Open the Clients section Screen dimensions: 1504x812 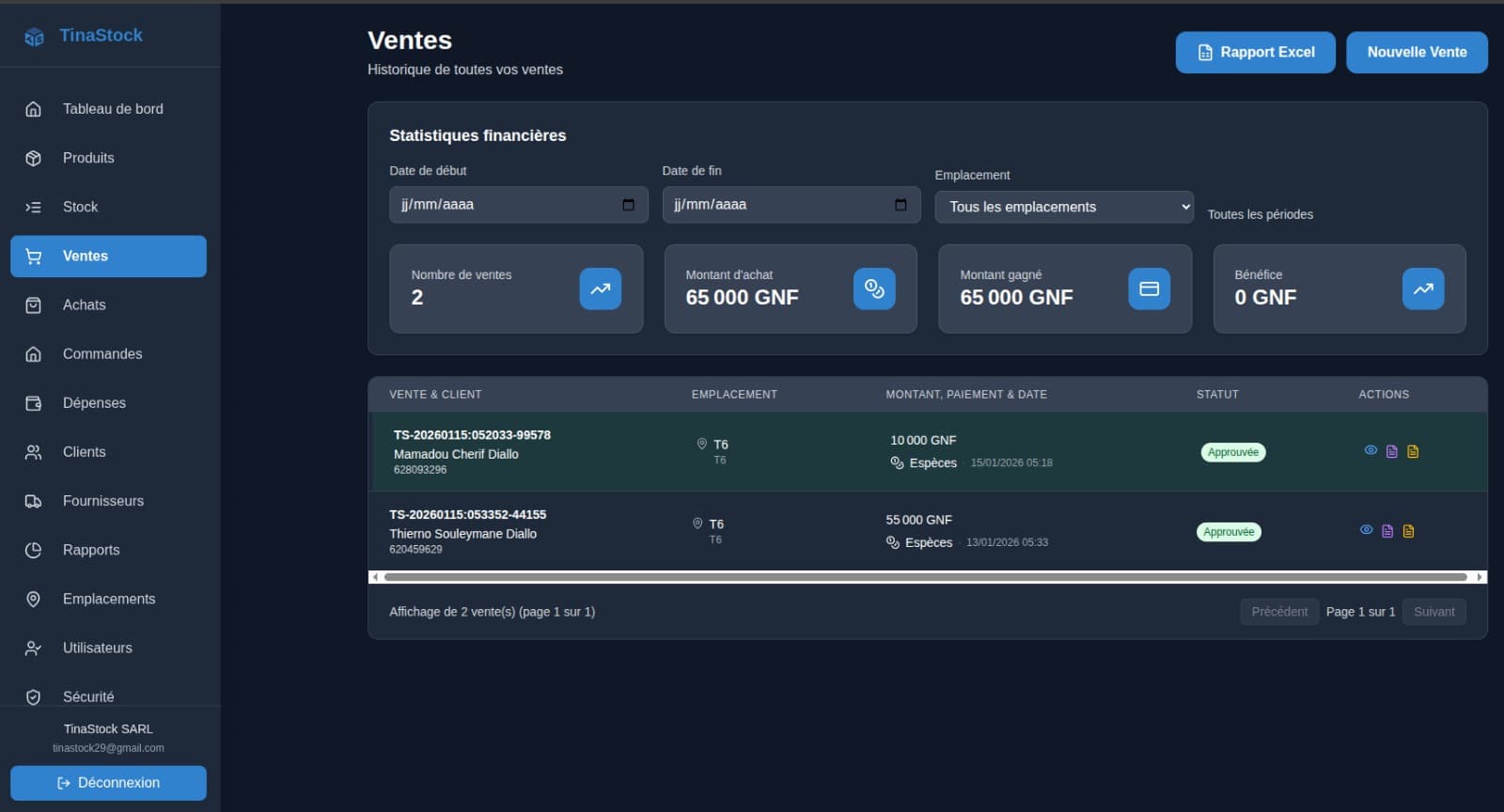108,452
